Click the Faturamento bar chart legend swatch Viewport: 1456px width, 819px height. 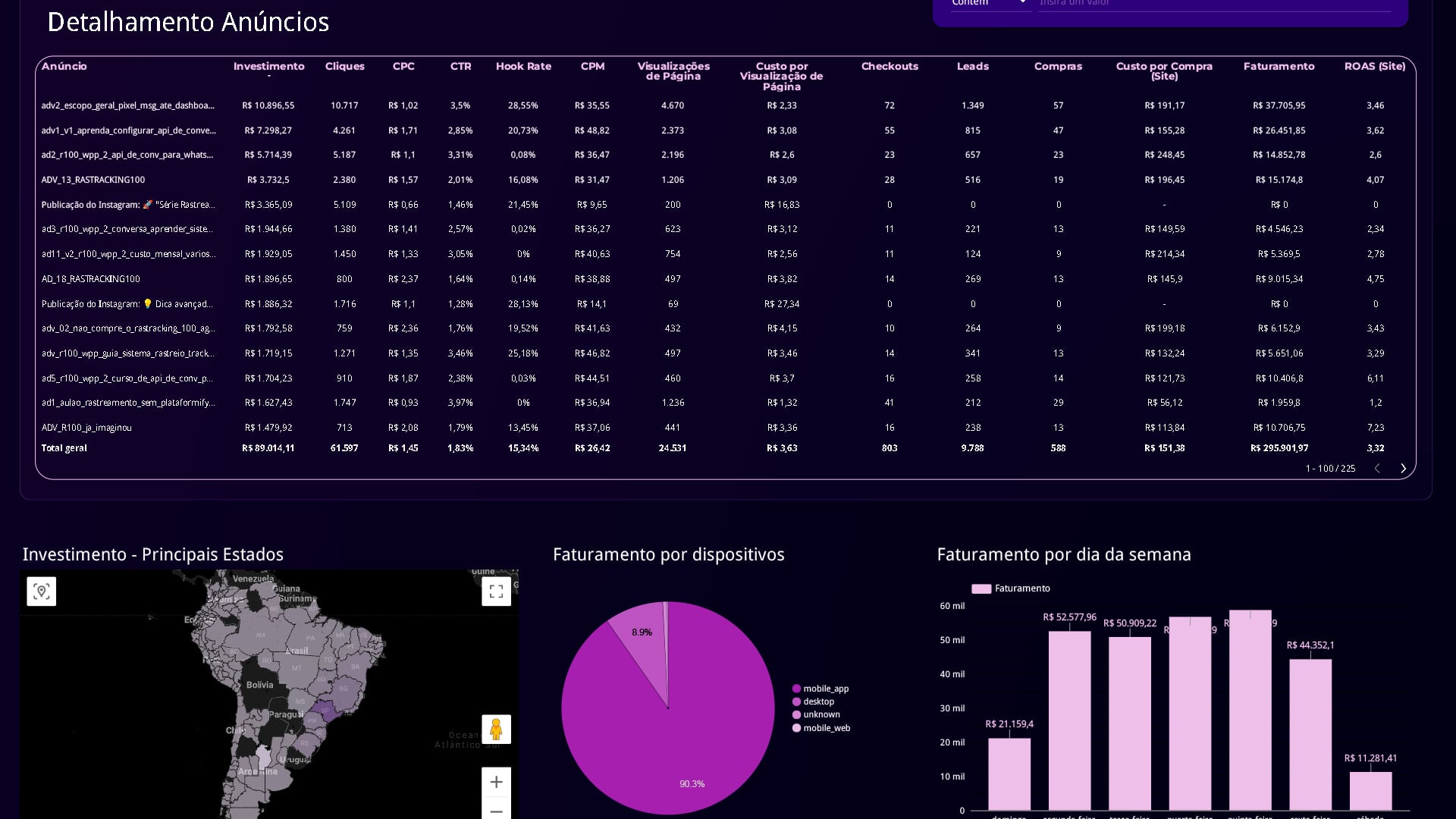pos(981,588)
